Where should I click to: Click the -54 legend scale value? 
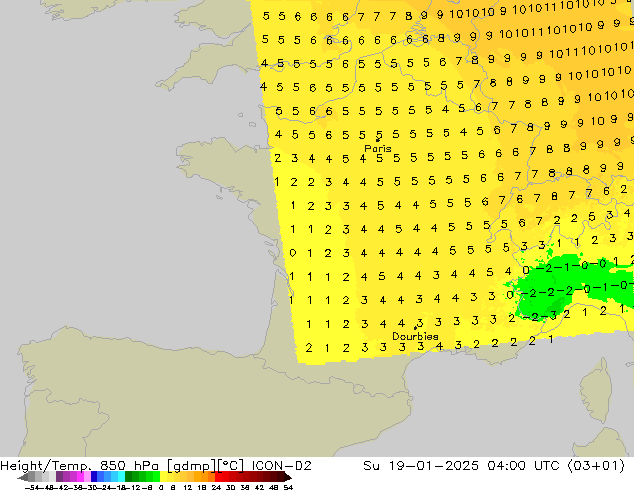(x=33, y=487)
